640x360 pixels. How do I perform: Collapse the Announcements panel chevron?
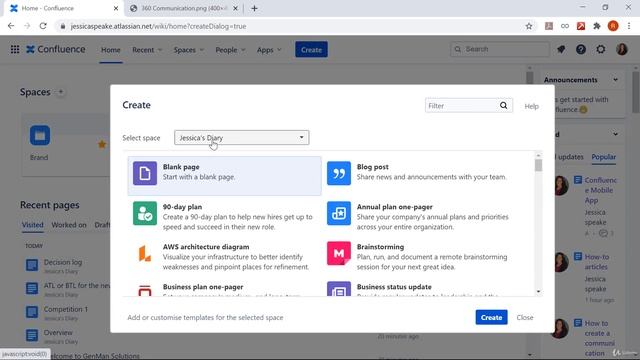pos(616,80)
